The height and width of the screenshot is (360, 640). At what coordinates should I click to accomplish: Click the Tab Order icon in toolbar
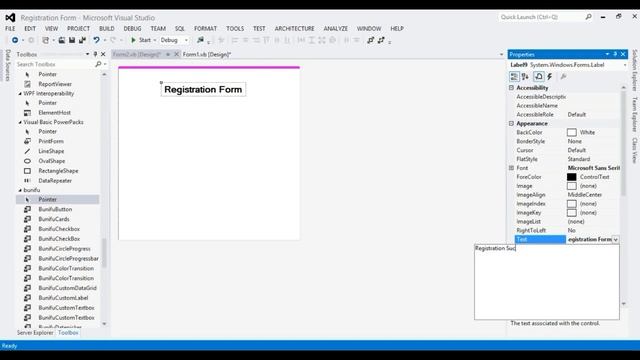371,40
